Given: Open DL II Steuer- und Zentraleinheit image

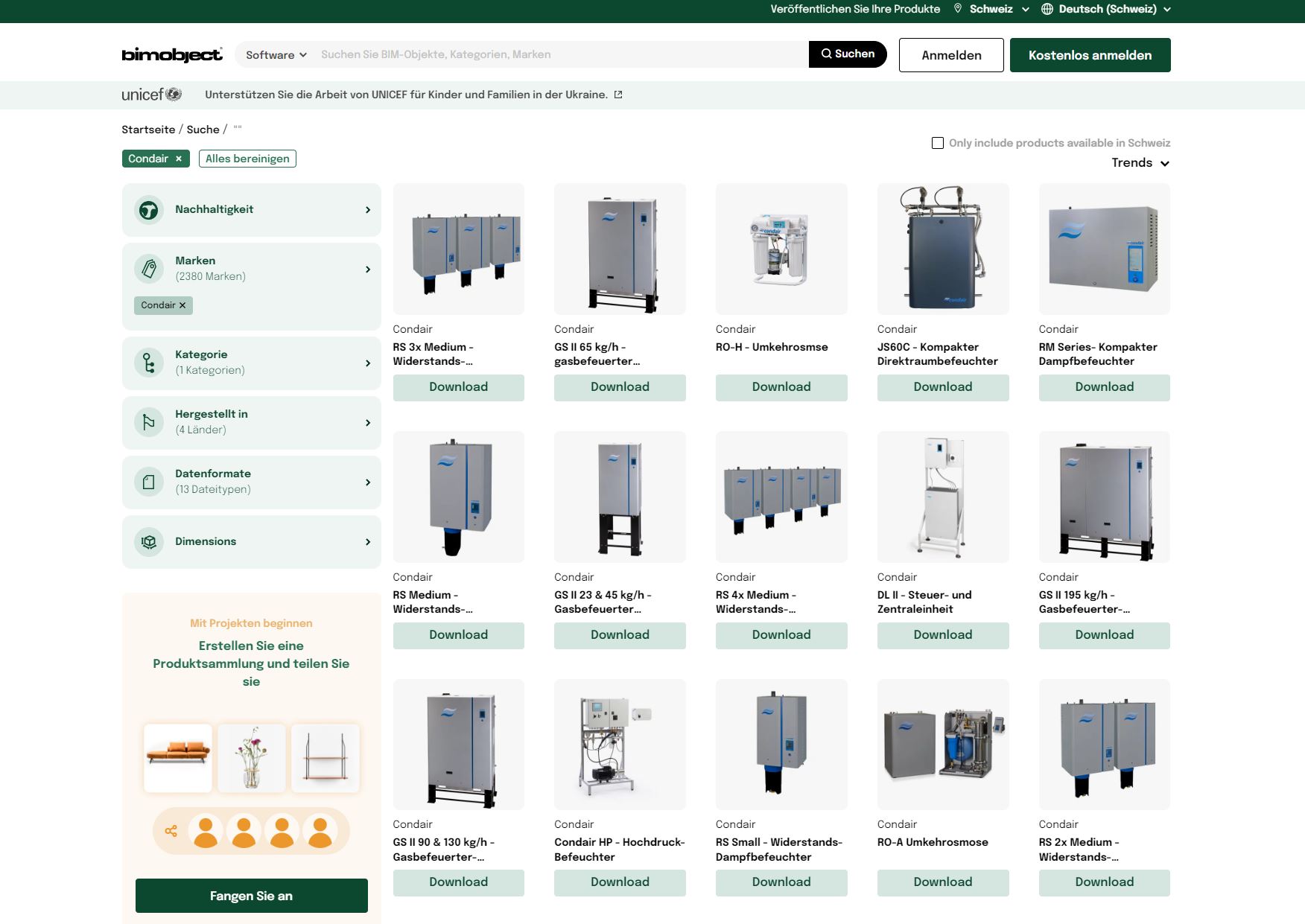Looking at the screenshot, I should click(x=943, y=497).
